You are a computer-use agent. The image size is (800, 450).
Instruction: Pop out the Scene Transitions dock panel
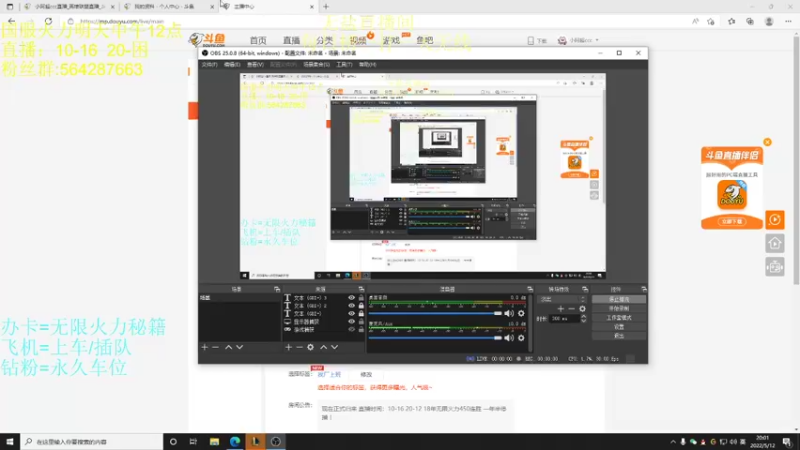pos(585,289)
